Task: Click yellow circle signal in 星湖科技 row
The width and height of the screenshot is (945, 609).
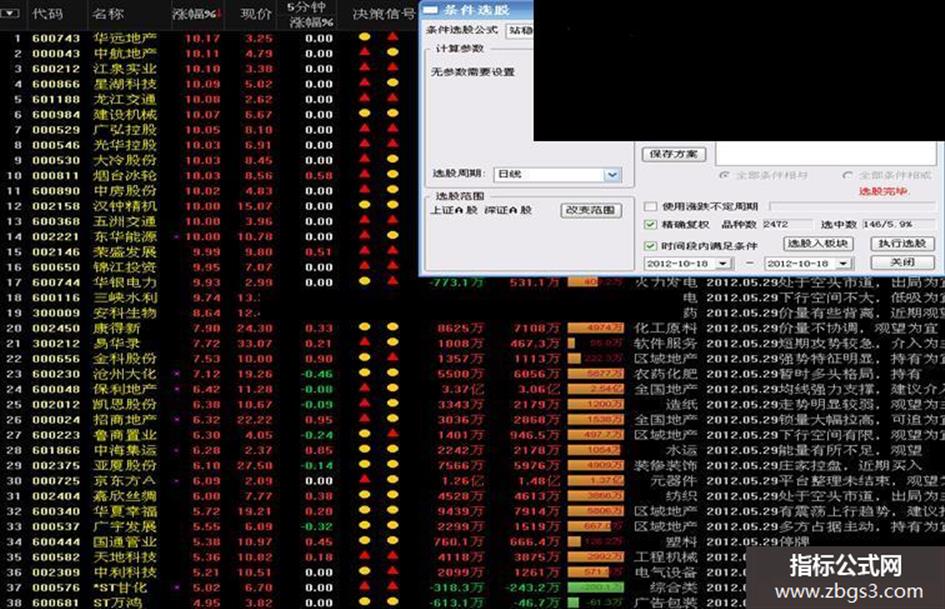Action: [393, 83]
